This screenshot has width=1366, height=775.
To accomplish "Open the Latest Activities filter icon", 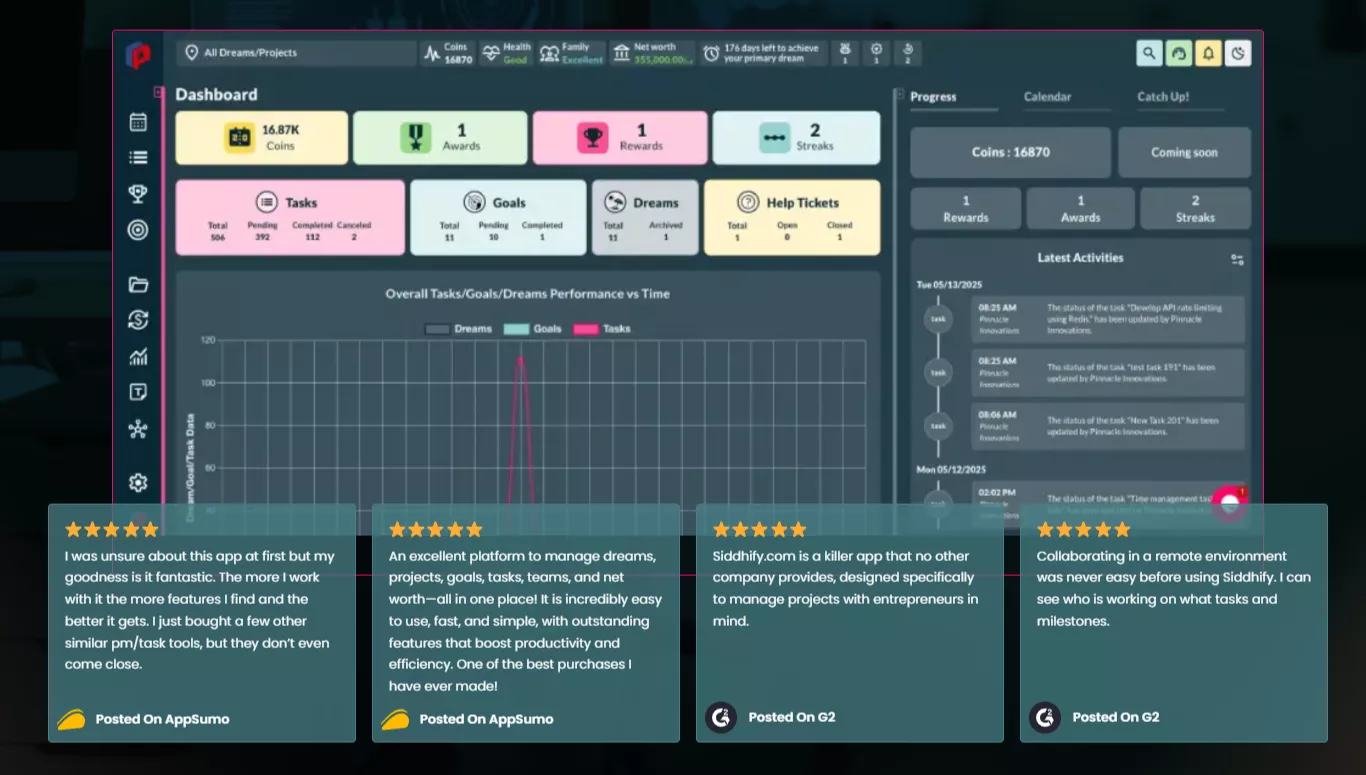I will coord(1237,260).
